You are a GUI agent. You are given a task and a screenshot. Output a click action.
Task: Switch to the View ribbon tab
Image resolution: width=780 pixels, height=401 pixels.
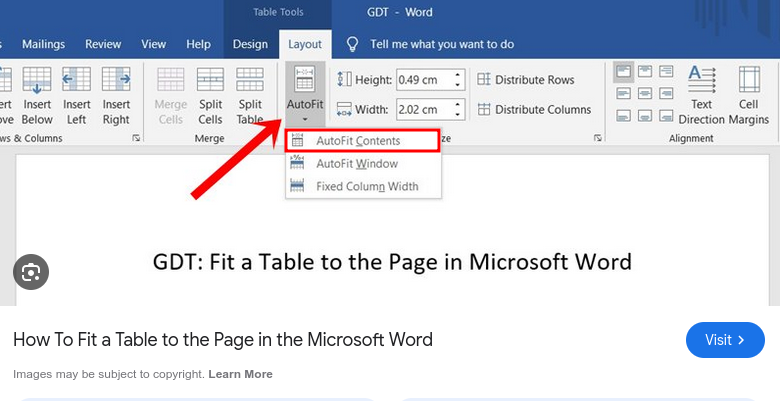[x=153, y=44]
